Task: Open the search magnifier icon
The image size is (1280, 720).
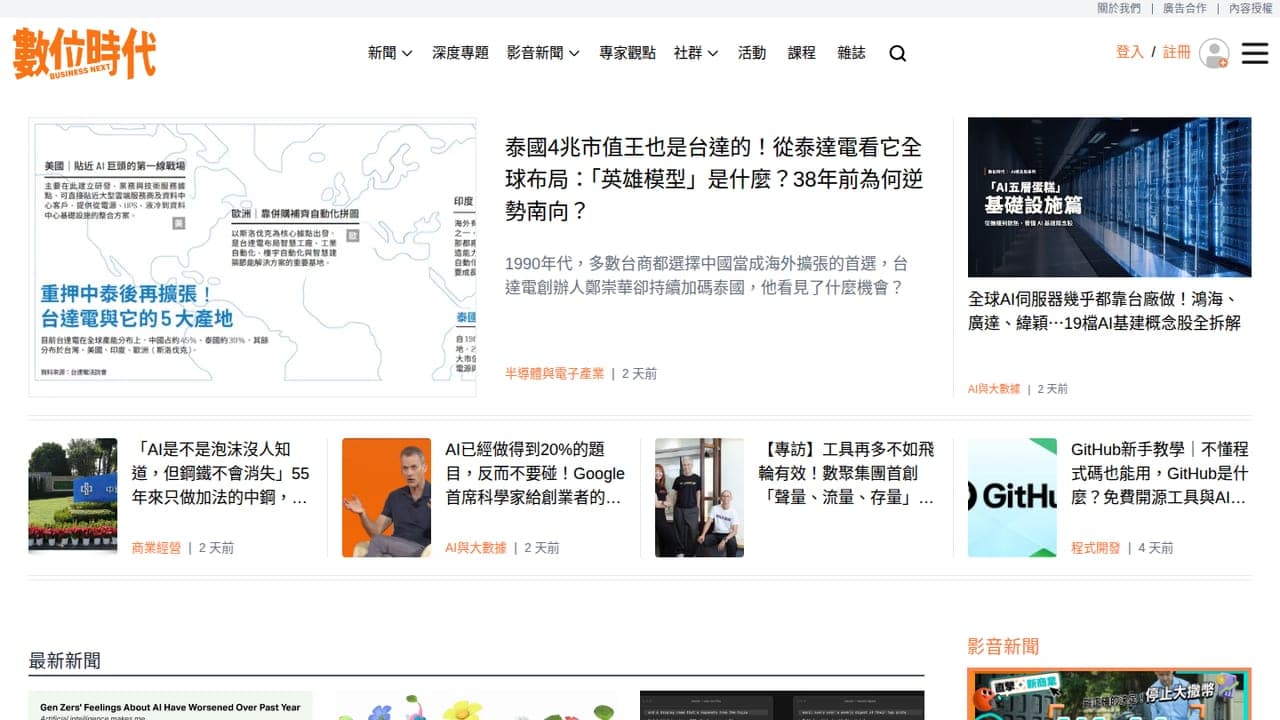Action: [x=897, y=53]
